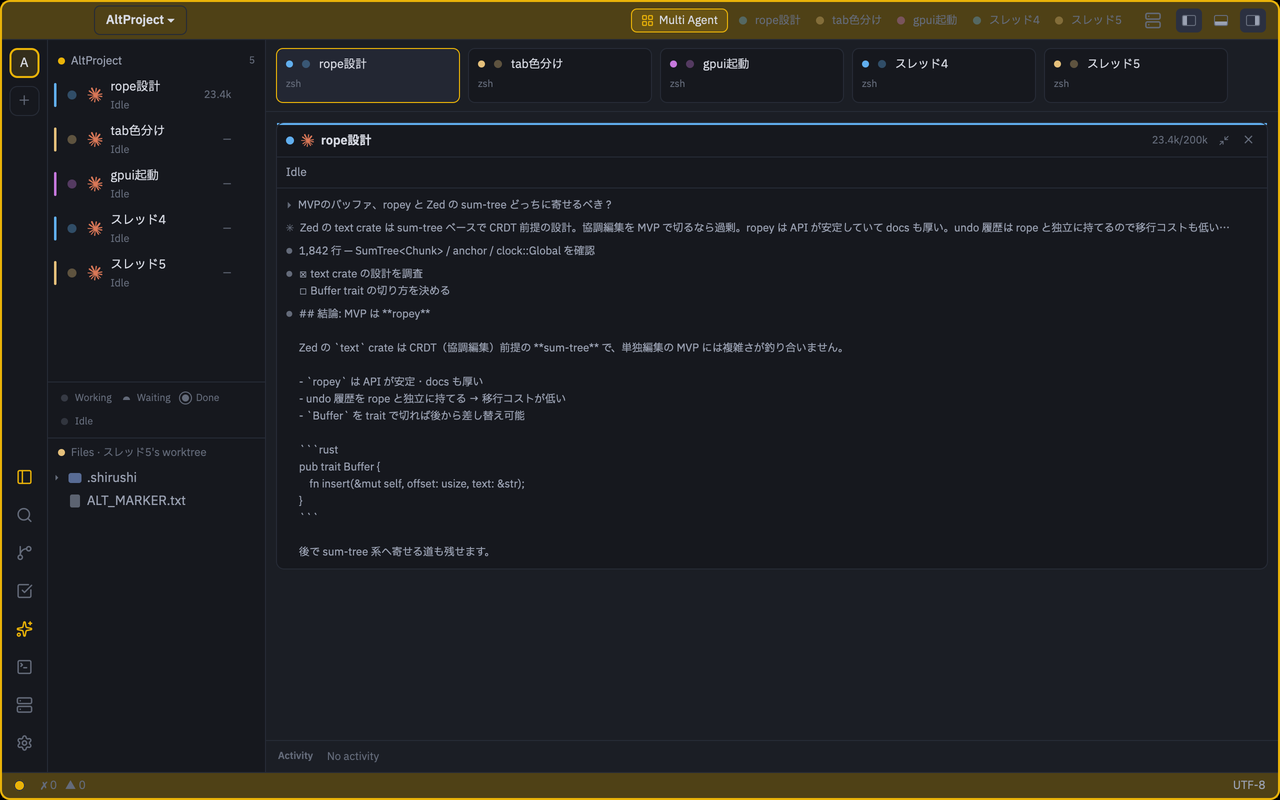This screenshot has height=800, width=1280.
Task: Click the unchecked 'Buffer trait の切り方を決める' todo
Action: coord(375,290)
